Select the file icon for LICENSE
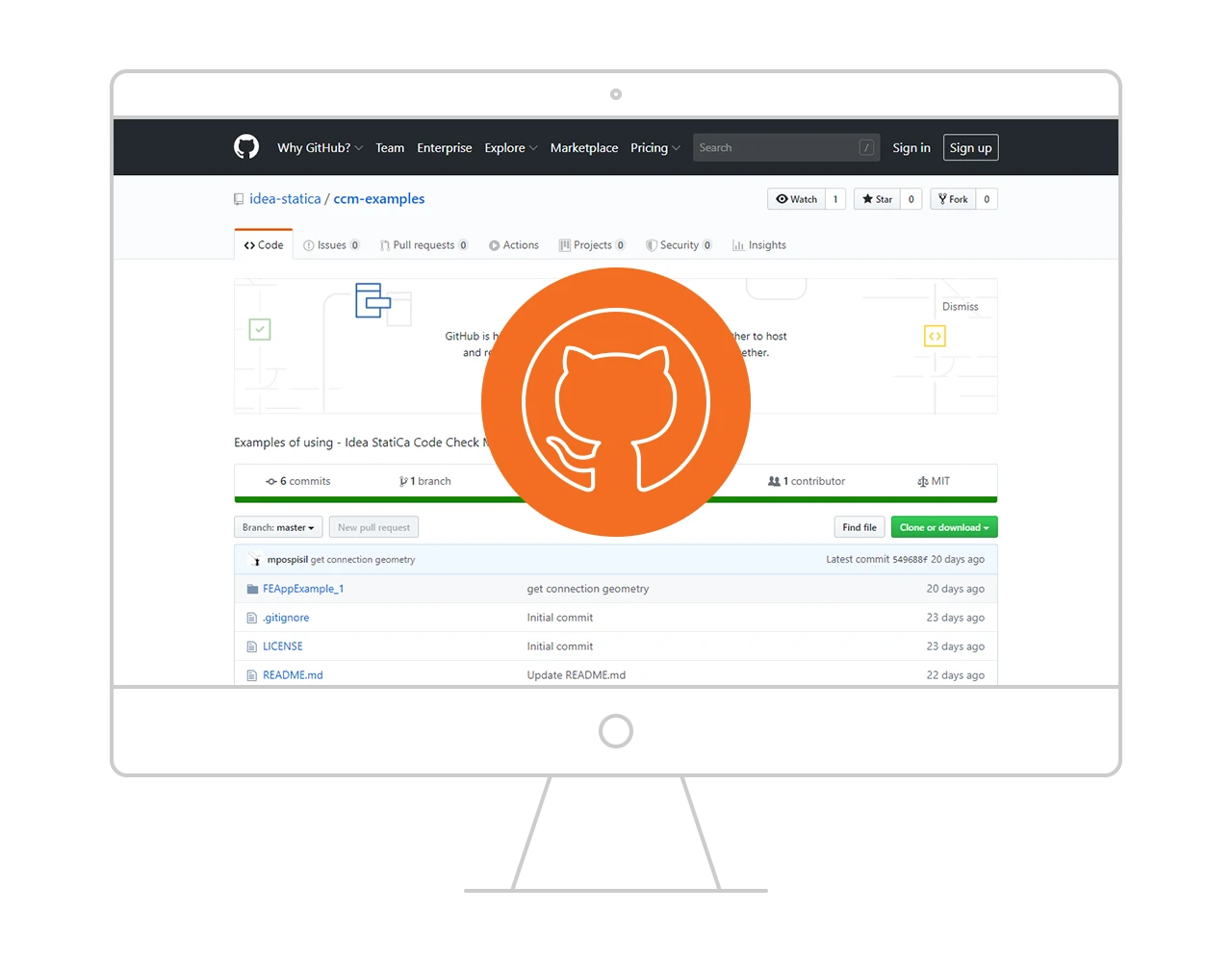The image size is (1232, 962). [x=252, y=646]
